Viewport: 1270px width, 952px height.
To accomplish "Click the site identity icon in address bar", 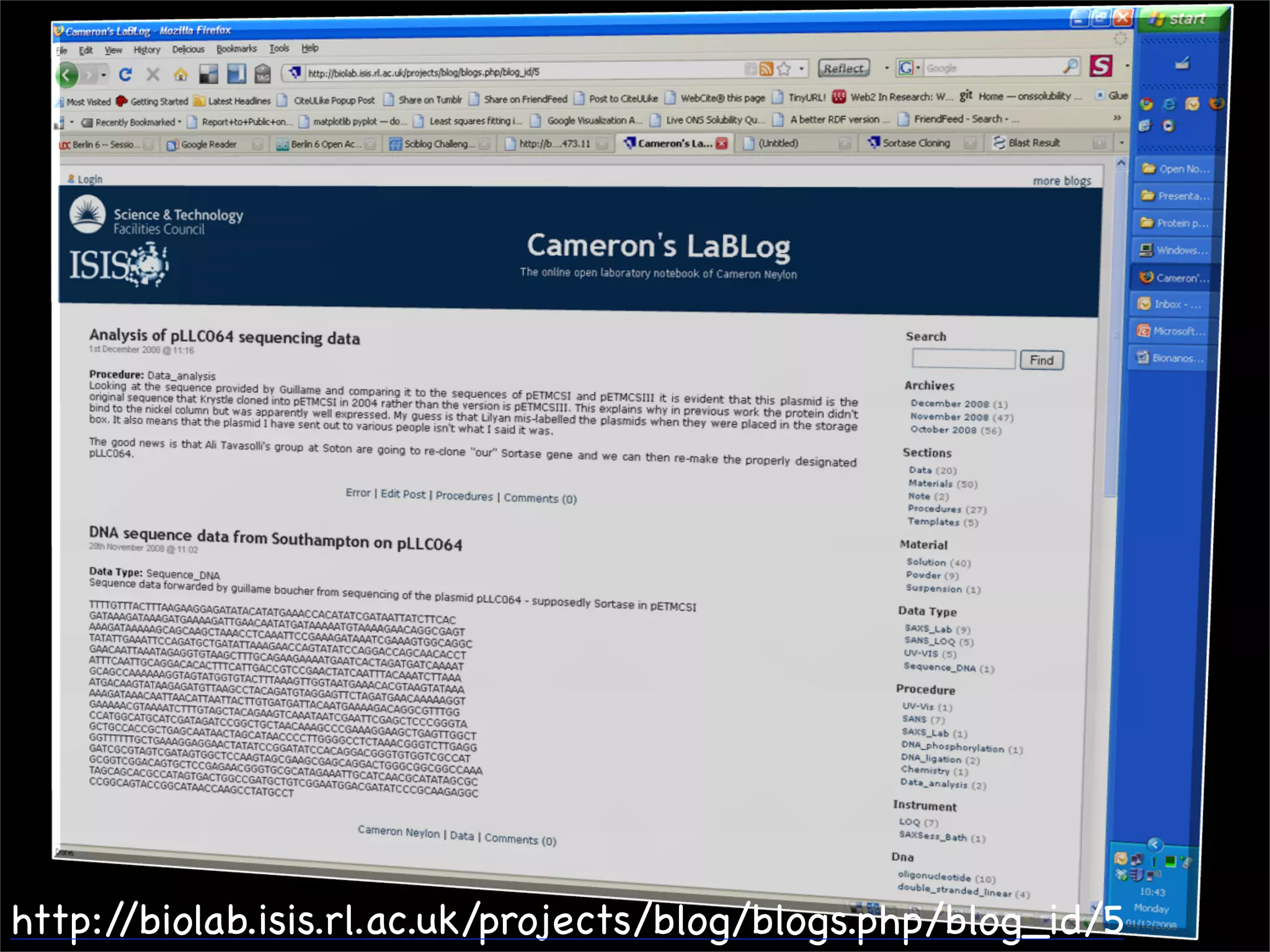I will coord(295,73).
